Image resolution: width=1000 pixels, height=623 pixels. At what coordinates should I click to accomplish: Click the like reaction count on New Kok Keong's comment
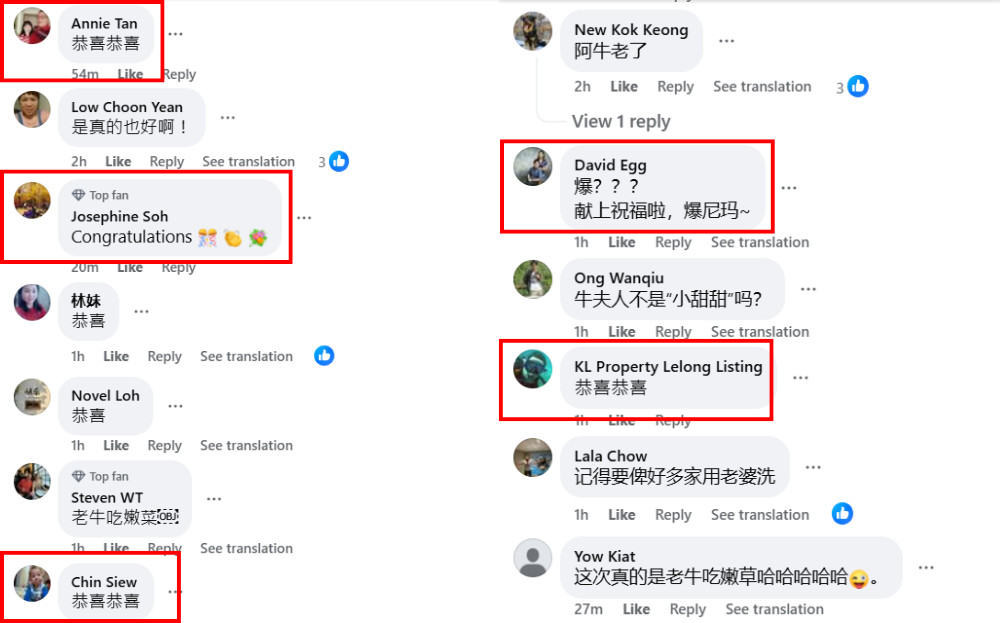[x=840, y=88]
